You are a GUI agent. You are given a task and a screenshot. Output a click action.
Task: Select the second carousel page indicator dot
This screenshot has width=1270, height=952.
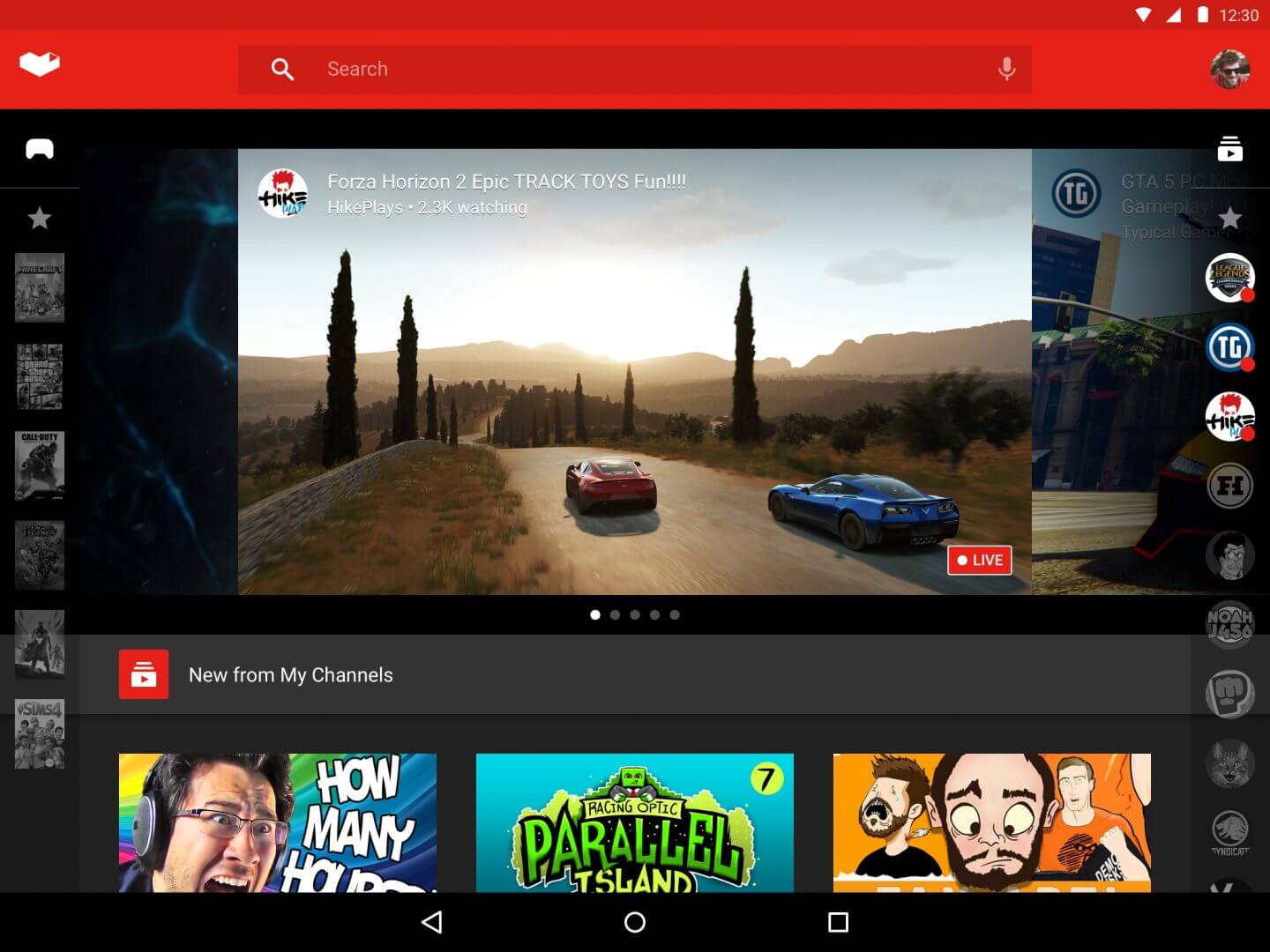coord(615,614)
